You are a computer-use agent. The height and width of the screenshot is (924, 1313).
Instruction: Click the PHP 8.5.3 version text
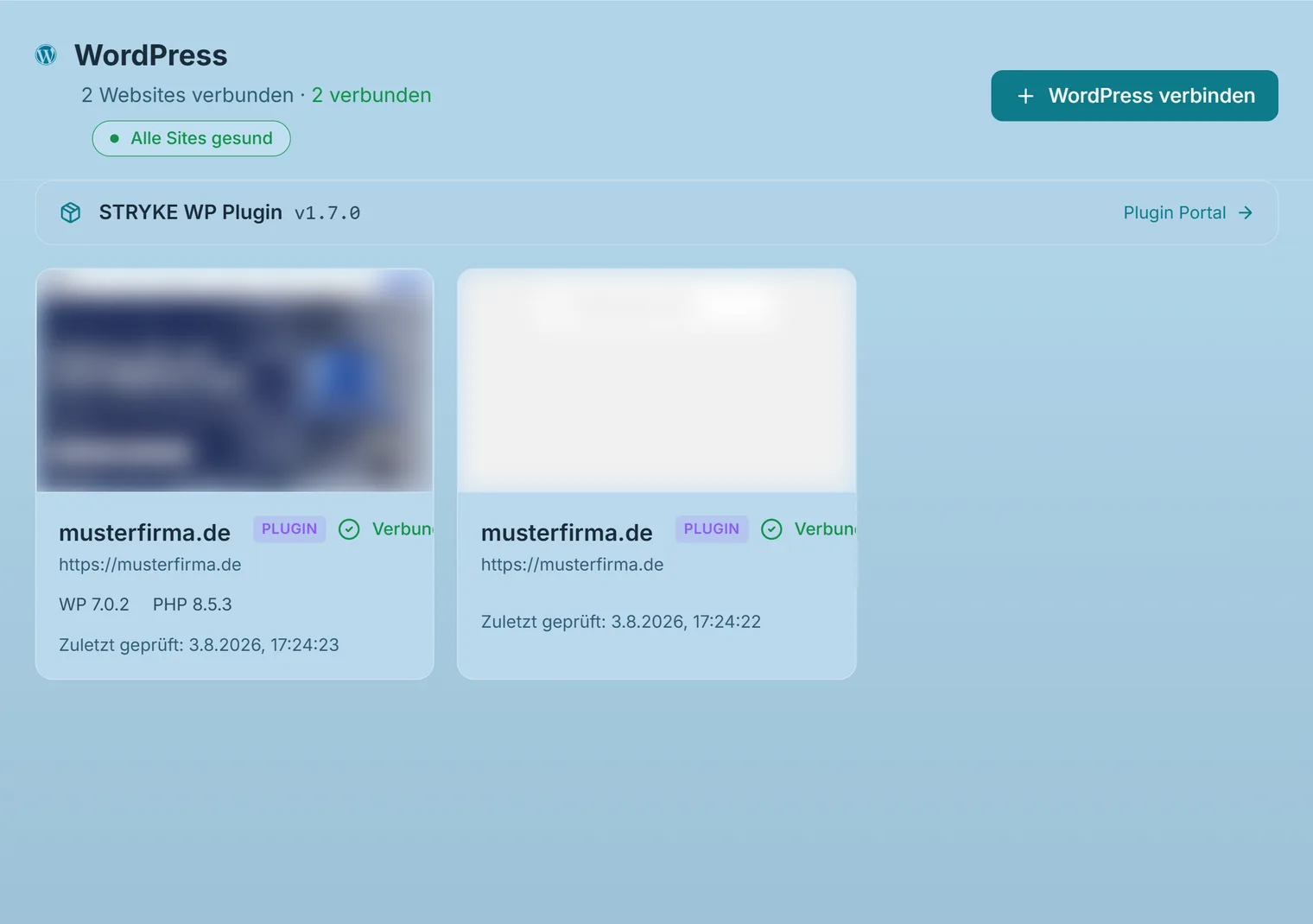point(193,604)
